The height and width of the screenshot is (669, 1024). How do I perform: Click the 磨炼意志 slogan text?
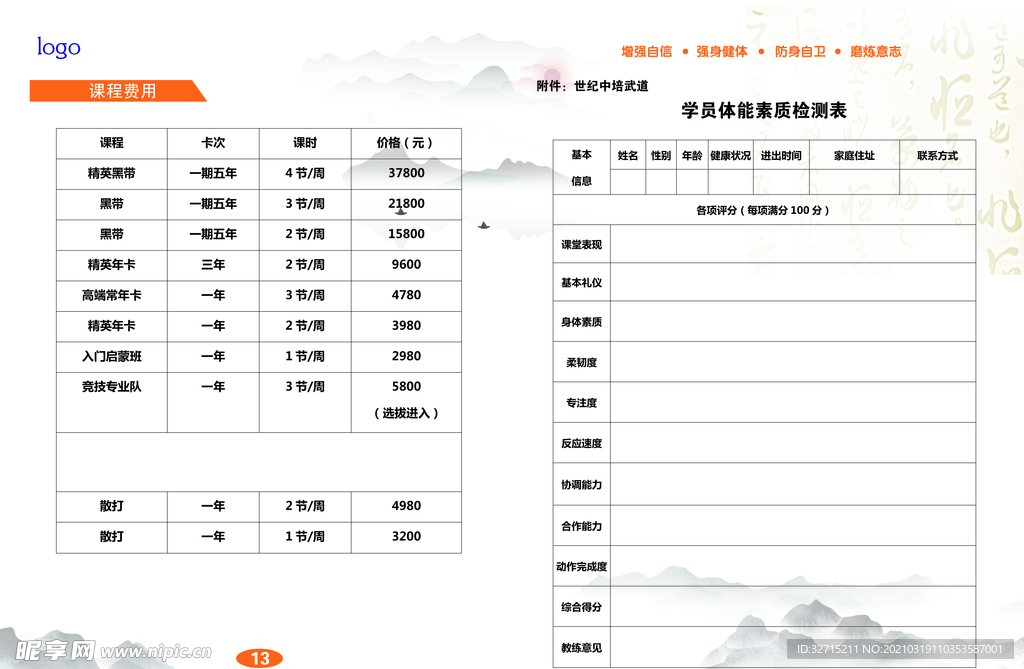click(x=874, y=51)
